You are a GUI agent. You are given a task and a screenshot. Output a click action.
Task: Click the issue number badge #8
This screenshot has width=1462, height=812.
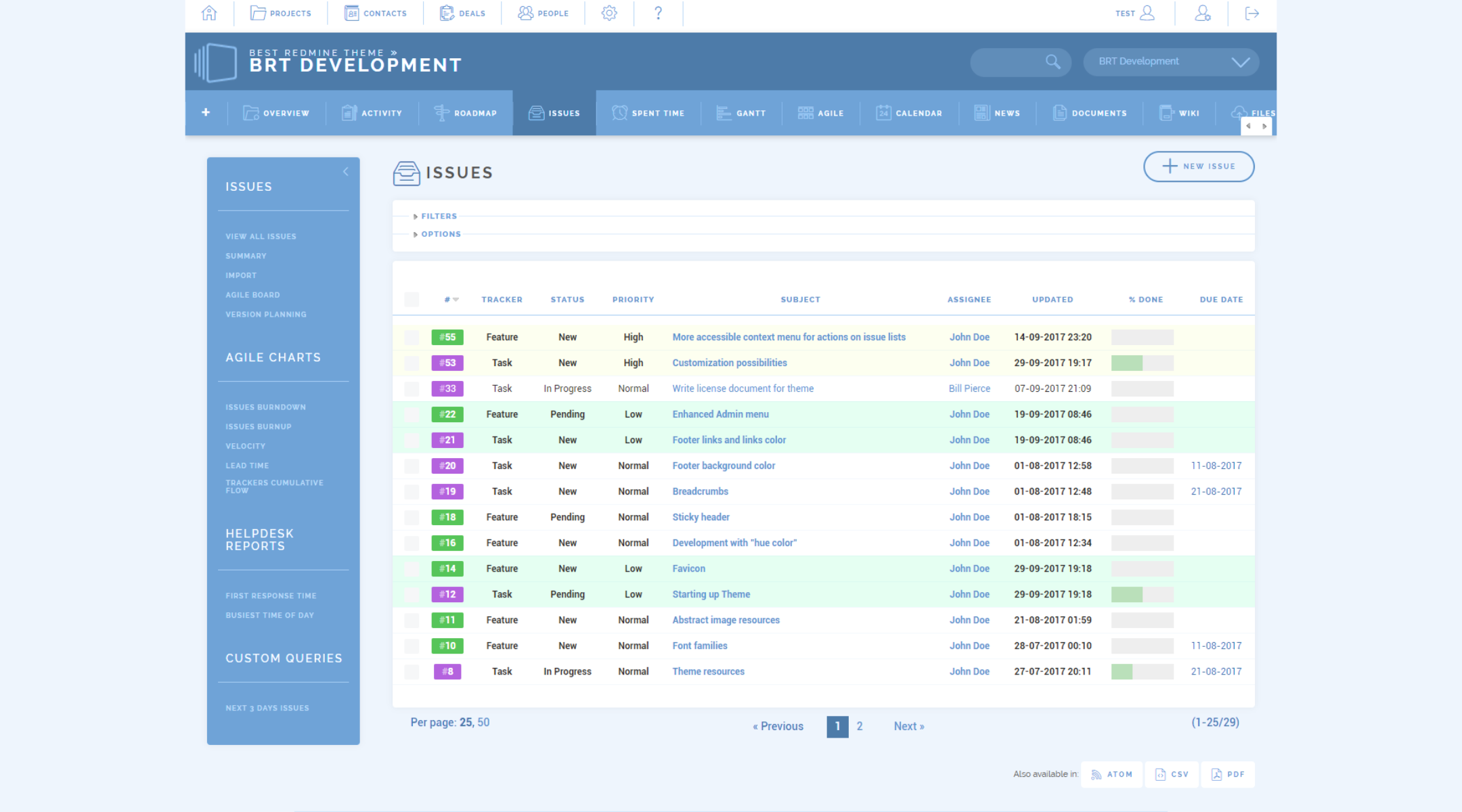[447, 671]
